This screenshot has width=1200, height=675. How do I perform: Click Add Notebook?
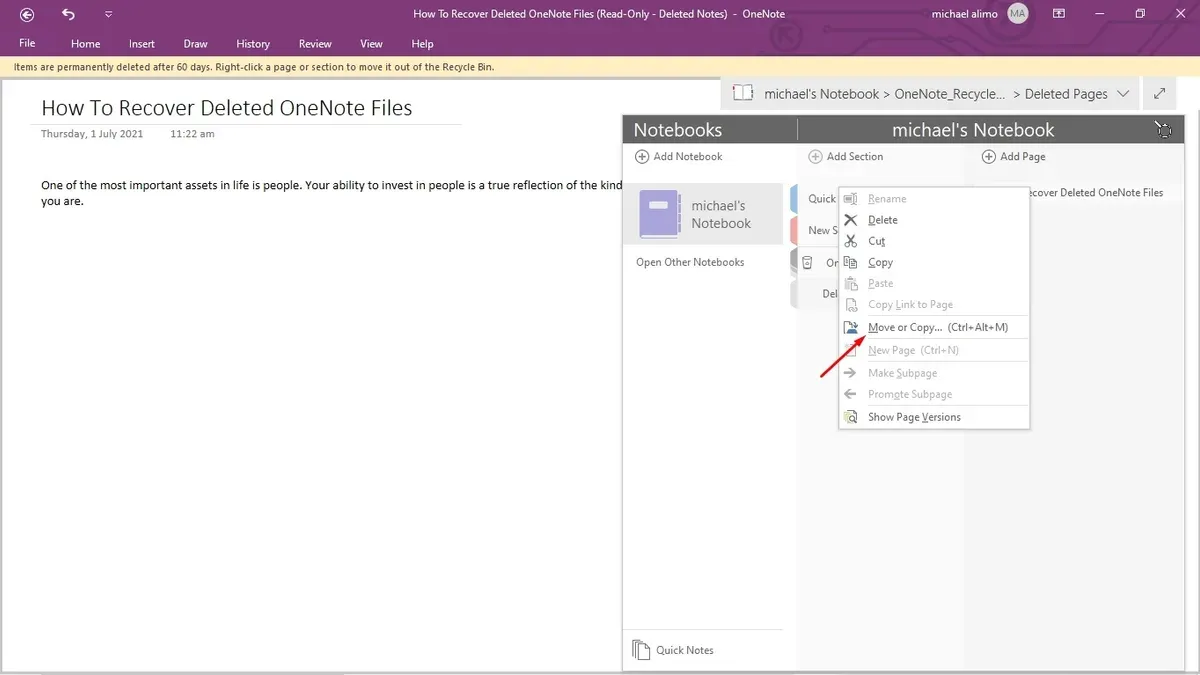point(679,156)
